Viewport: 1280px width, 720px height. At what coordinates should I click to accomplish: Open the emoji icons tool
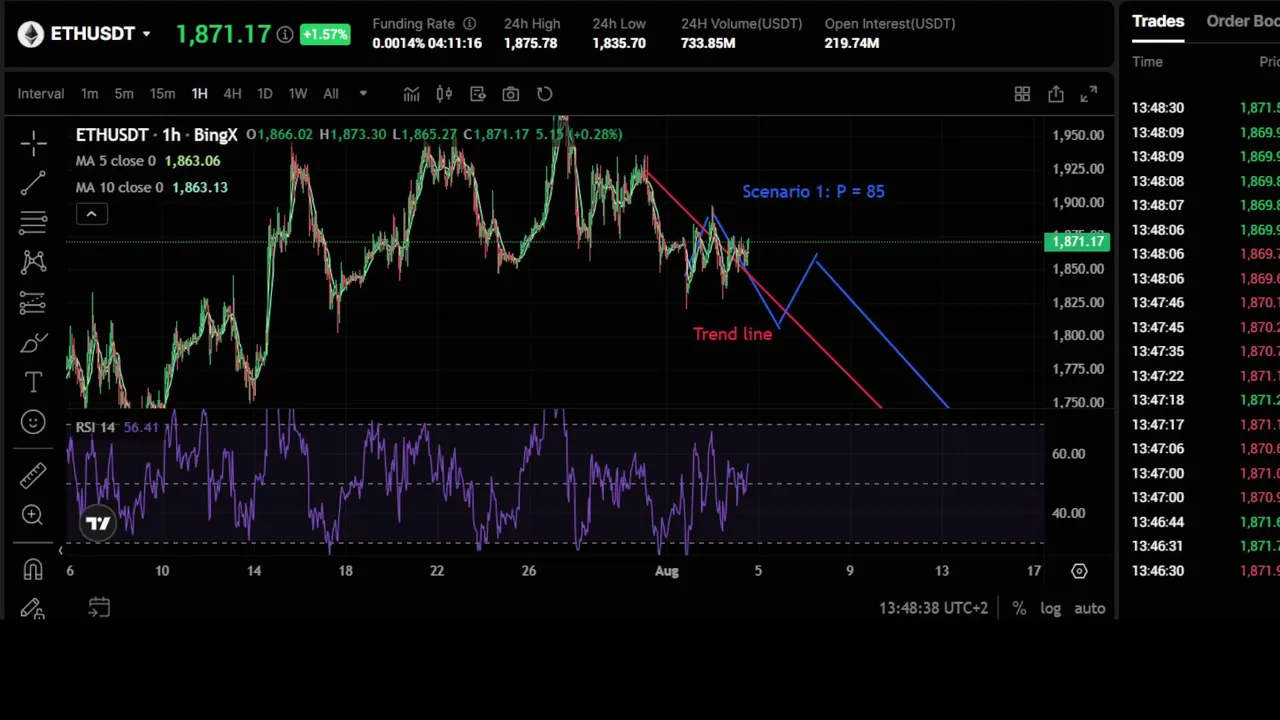tap(33, 422)
